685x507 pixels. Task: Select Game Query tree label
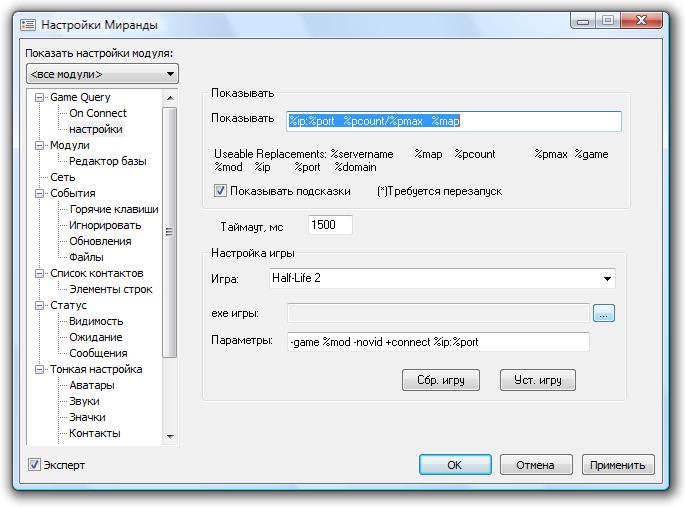80,97
